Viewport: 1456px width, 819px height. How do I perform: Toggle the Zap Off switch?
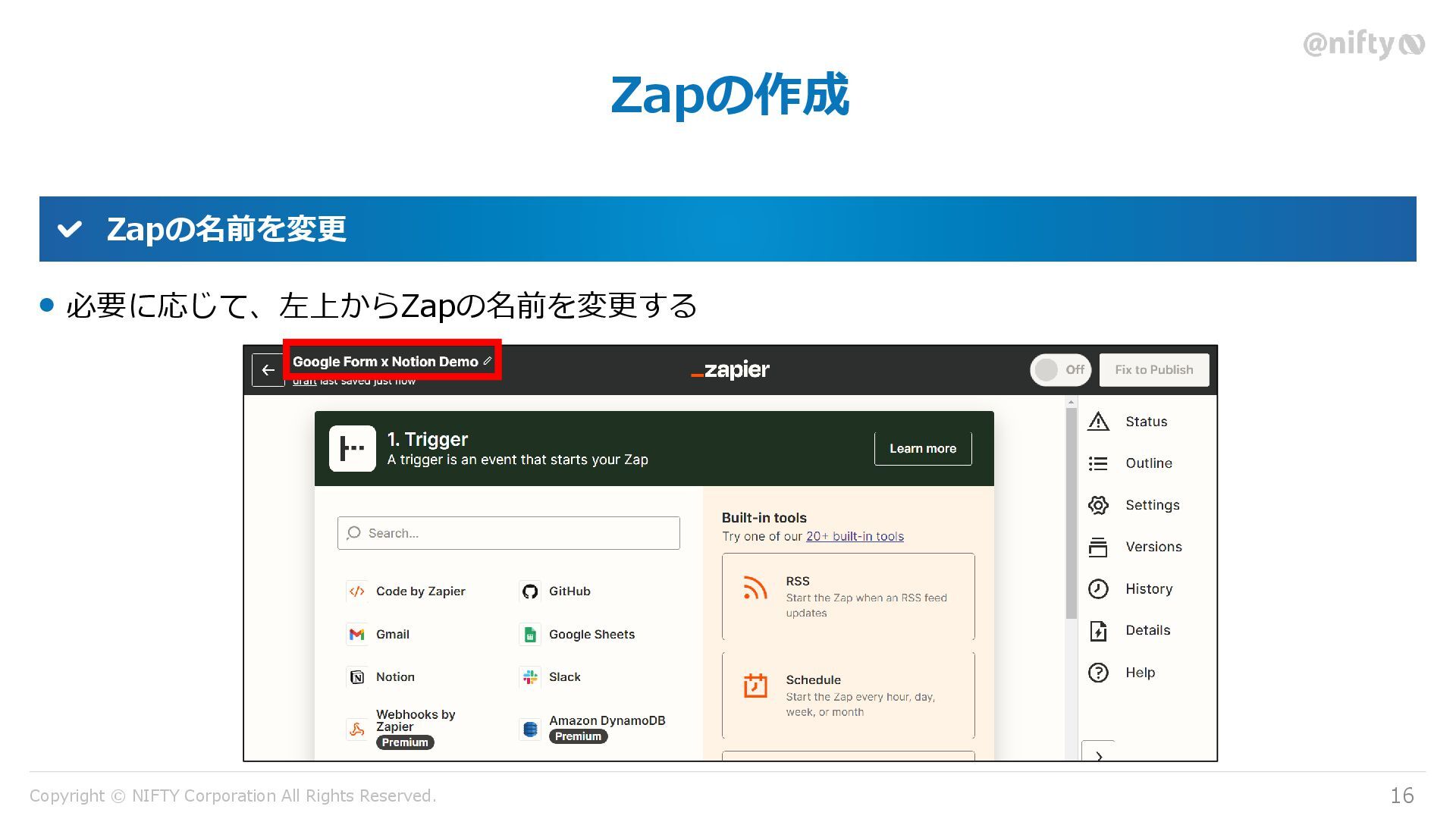[x=1060, y=370]
